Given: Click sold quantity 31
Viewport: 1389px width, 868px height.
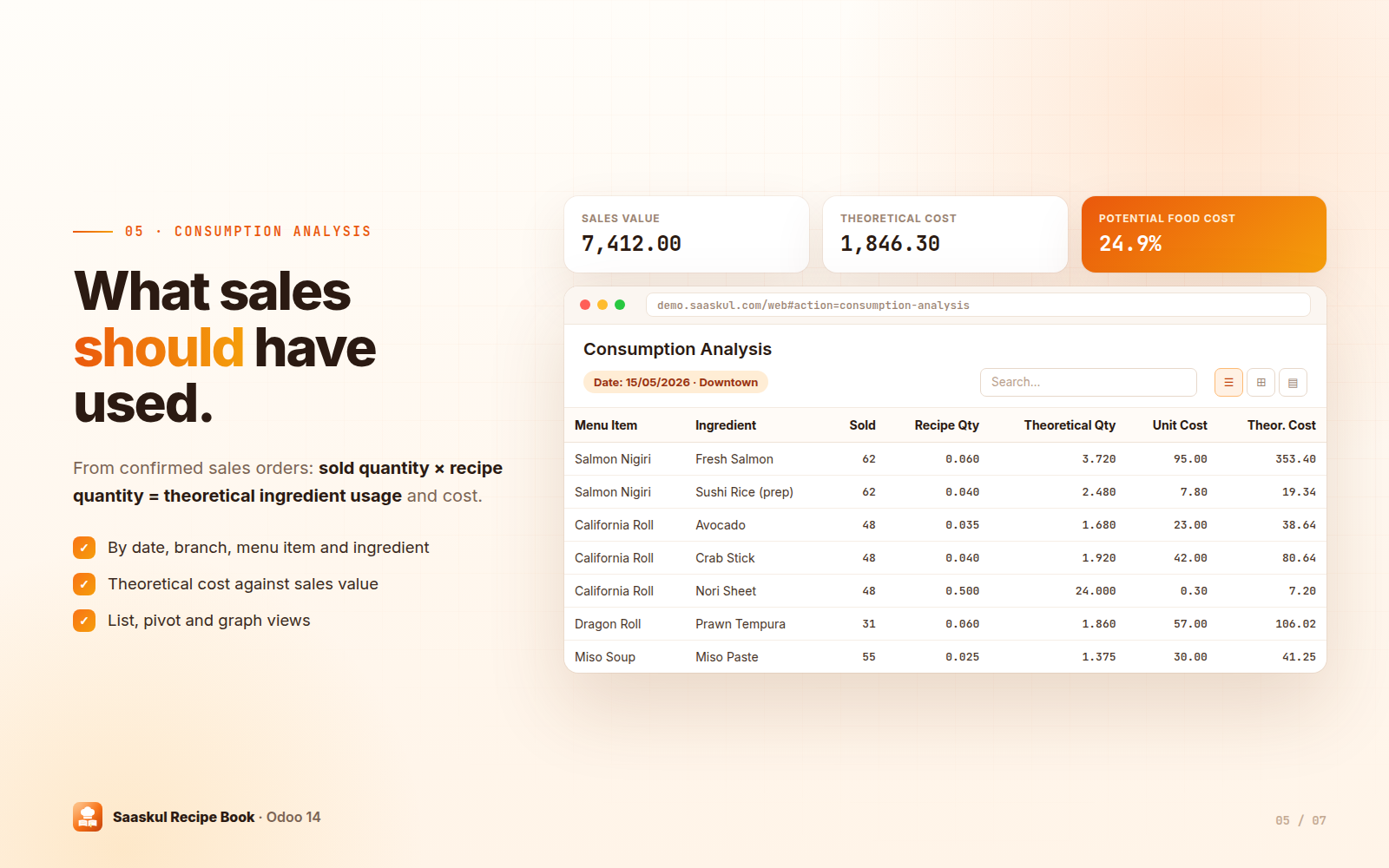Looking at the screenshot, I should 869,624.
